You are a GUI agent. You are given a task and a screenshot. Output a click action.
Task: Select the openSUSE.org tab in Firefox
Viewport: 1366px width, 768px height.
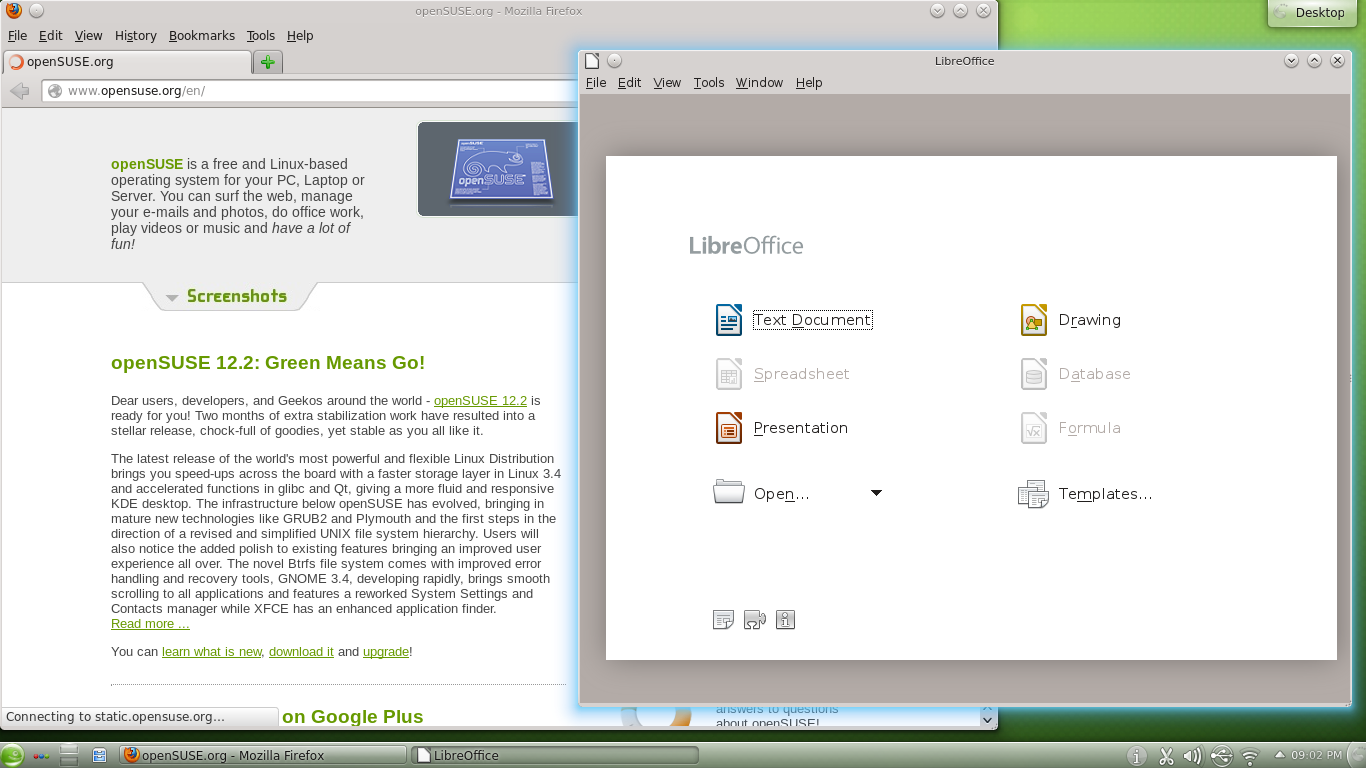click(x=127, y=62)
